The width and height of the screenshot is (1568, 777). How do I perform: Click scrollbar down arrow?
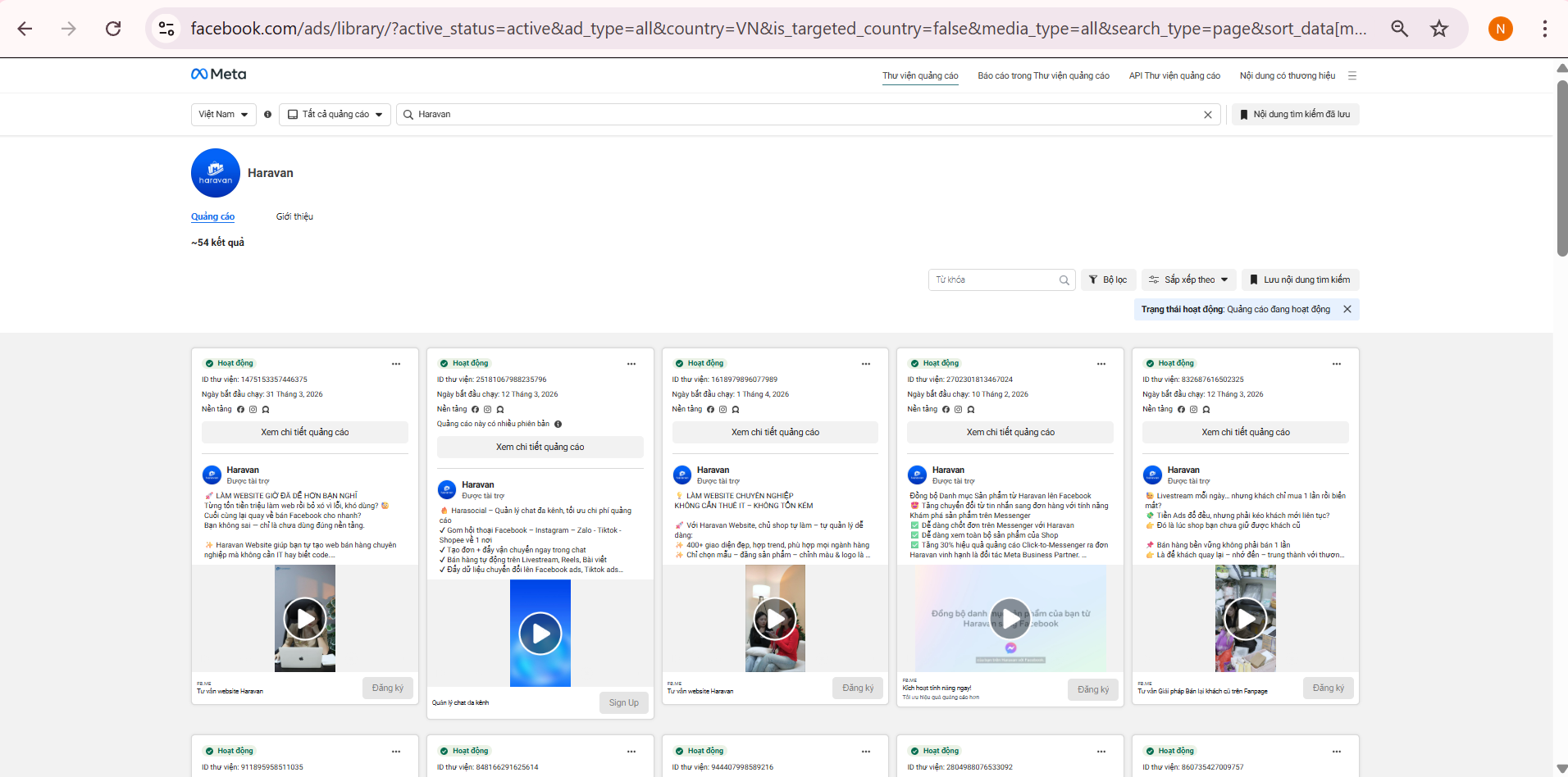(1561, 769)
